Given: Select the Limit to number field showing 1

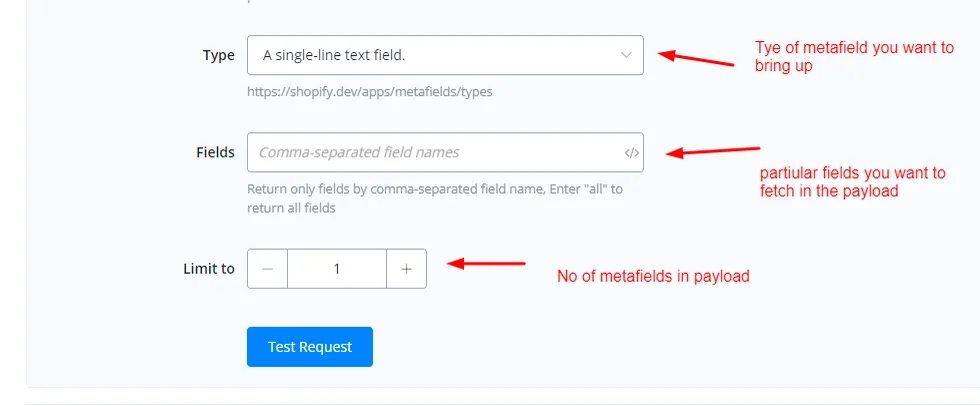Looking at the screenshot, I should tap(337, 269).
